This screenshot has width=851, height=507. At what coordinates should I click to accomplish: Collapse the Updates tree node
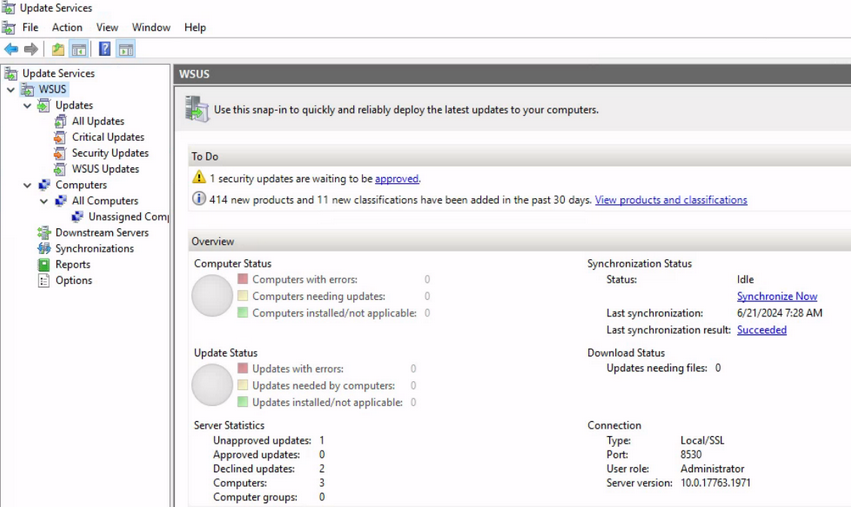[27, 105]
